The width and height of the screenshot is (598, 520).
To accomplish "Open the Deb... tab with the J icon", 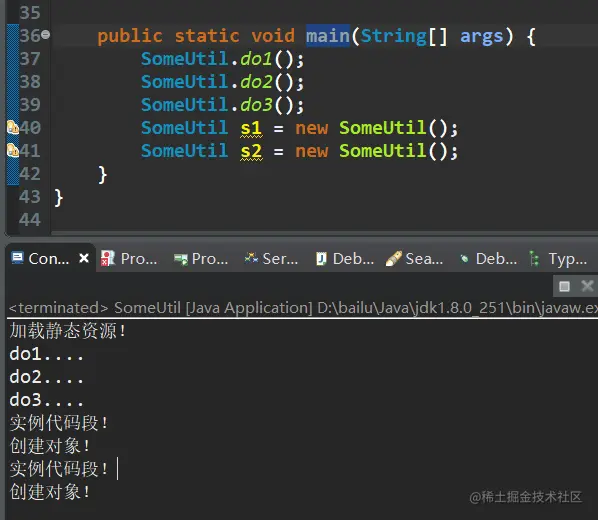I will [x=345, y=259].
